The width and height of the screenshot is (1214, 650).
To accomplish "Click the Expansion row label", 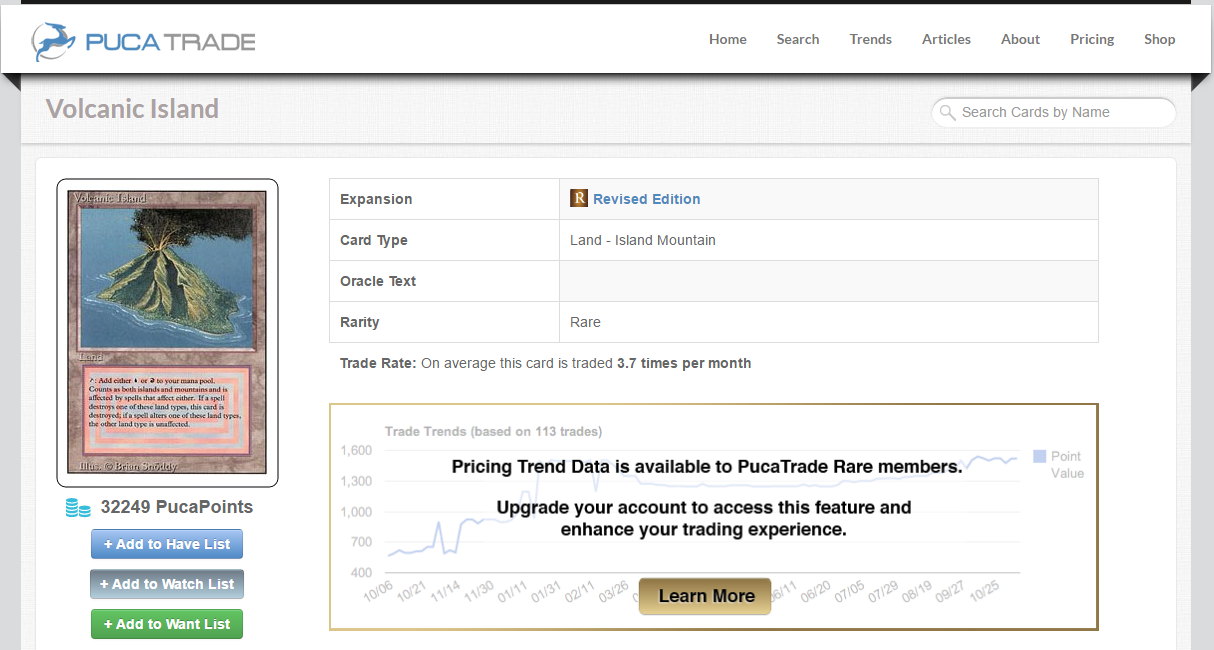I will pos(376,199).
